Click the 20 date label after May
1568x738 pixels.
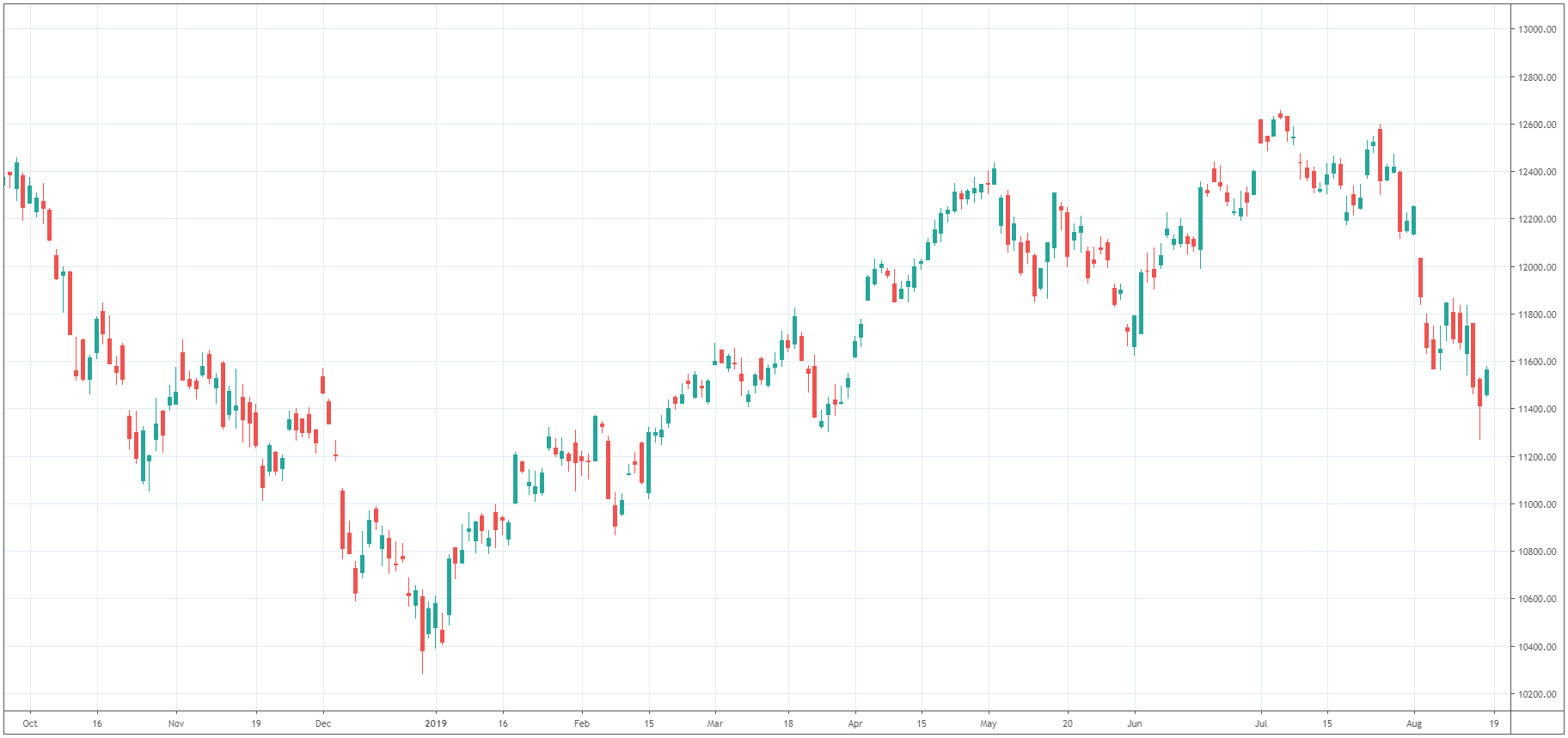coord(1068,723)
